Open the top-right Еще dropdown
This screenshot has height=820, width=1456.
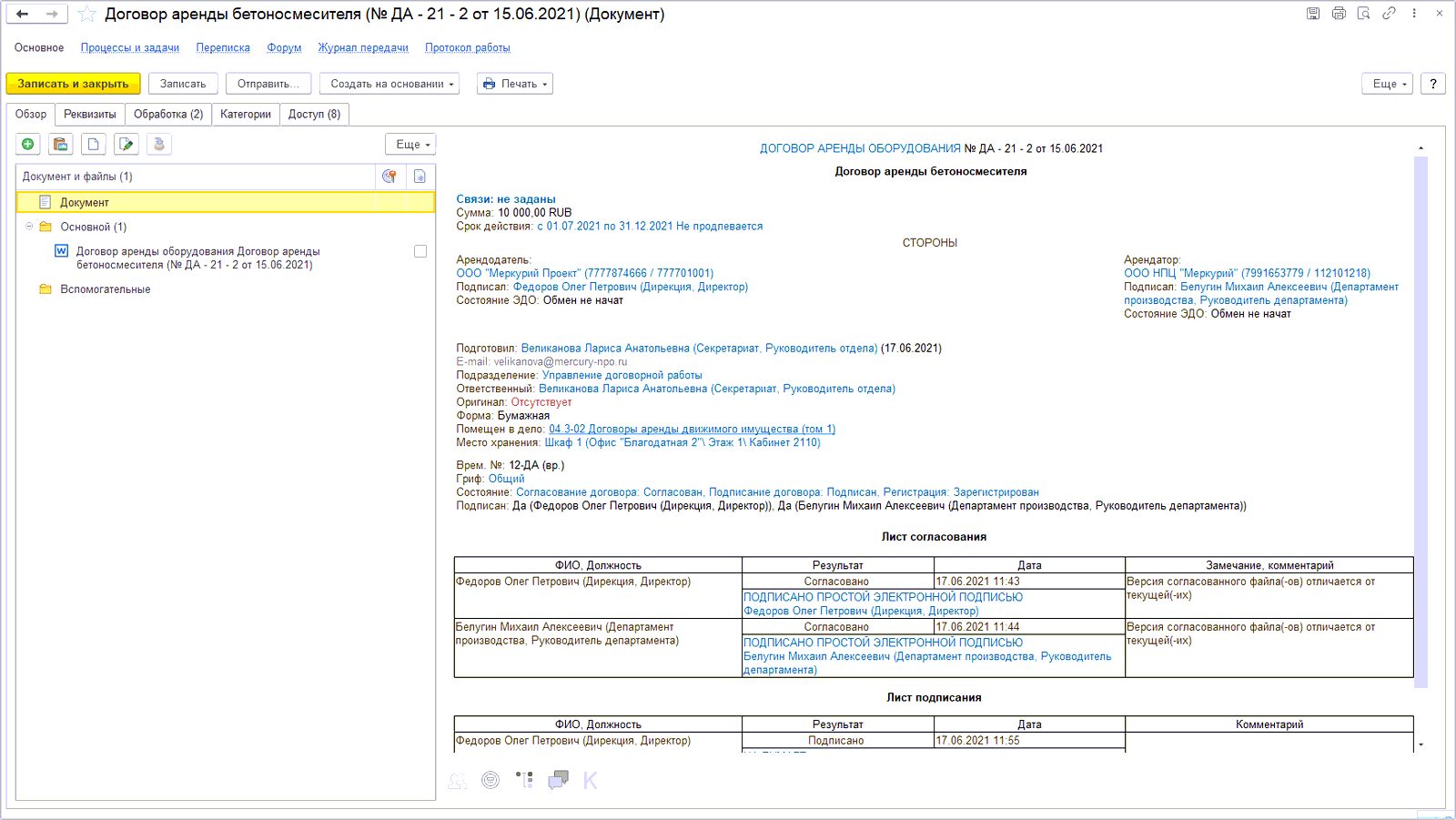click(x=1388, y=84)
